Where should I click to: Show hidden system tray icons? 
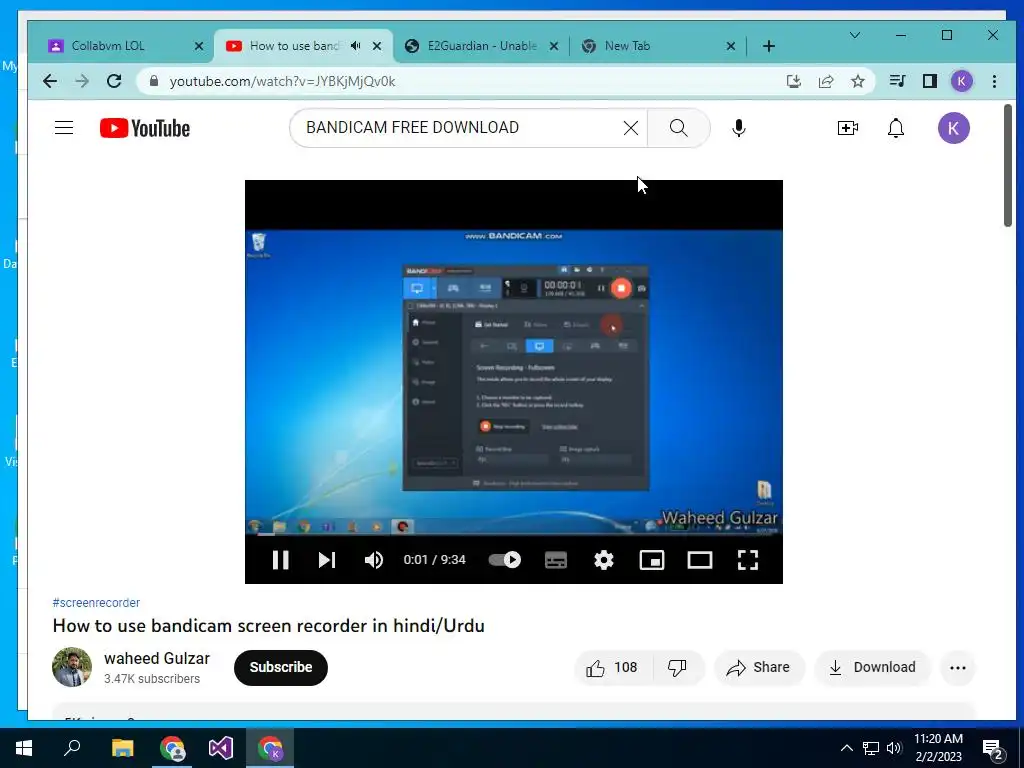pos(846,748)
